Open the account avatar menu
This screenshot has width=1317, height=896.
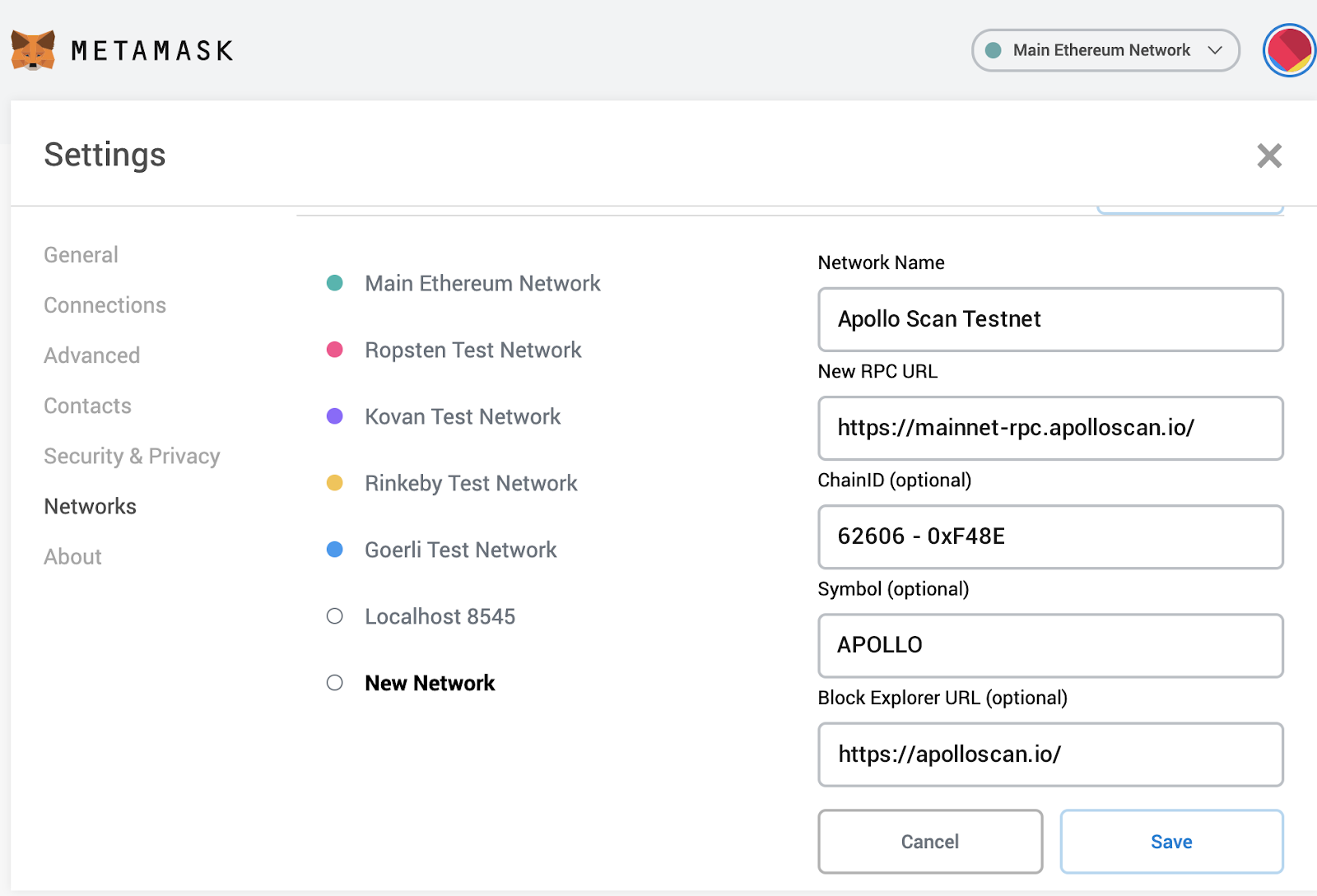pyautogui.click(x=1289, y=50)
